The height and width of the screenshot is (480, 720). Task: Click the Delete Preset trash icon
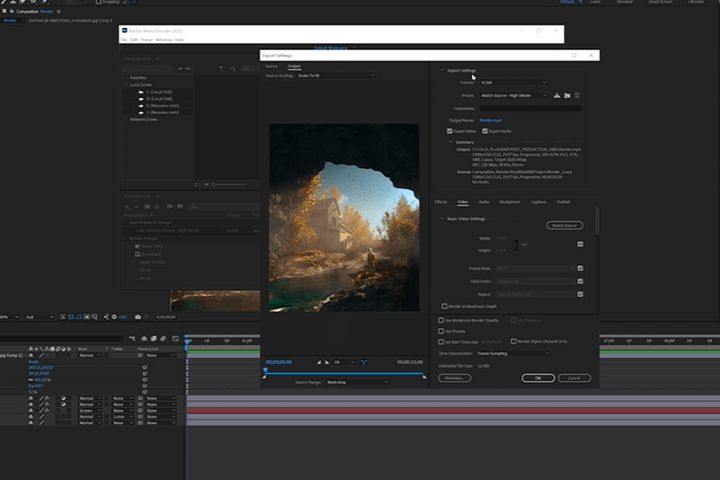[577, 96]
